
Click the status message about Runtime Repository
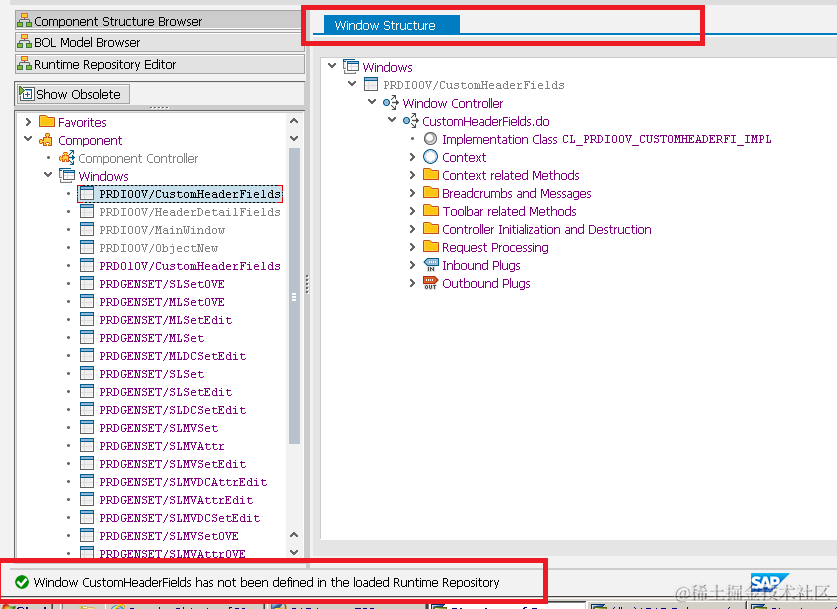266,582
